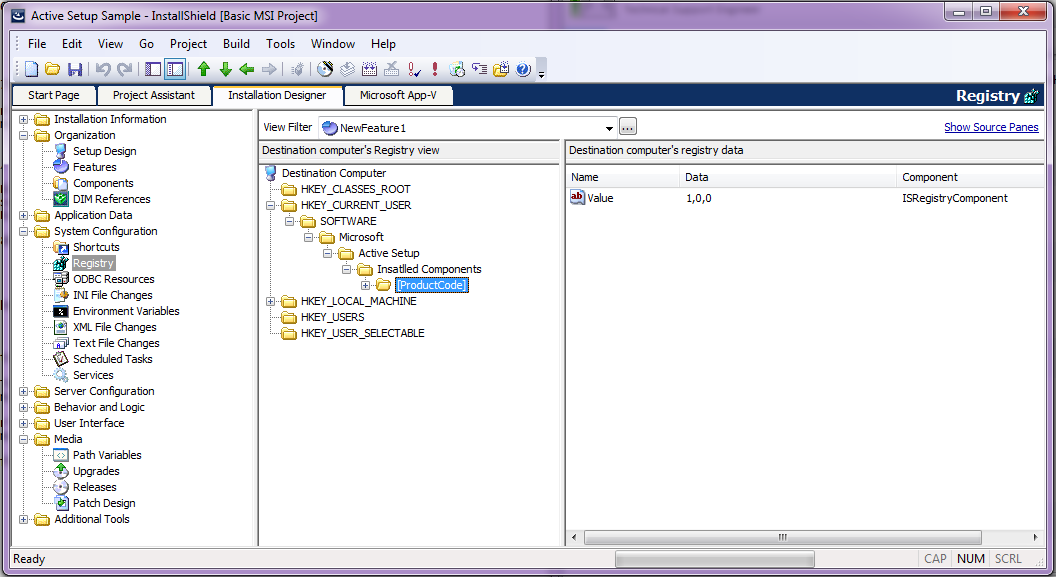Click the Undo toolbar icon
Screen dimensions: 1056x577
(x=103, y=69)
